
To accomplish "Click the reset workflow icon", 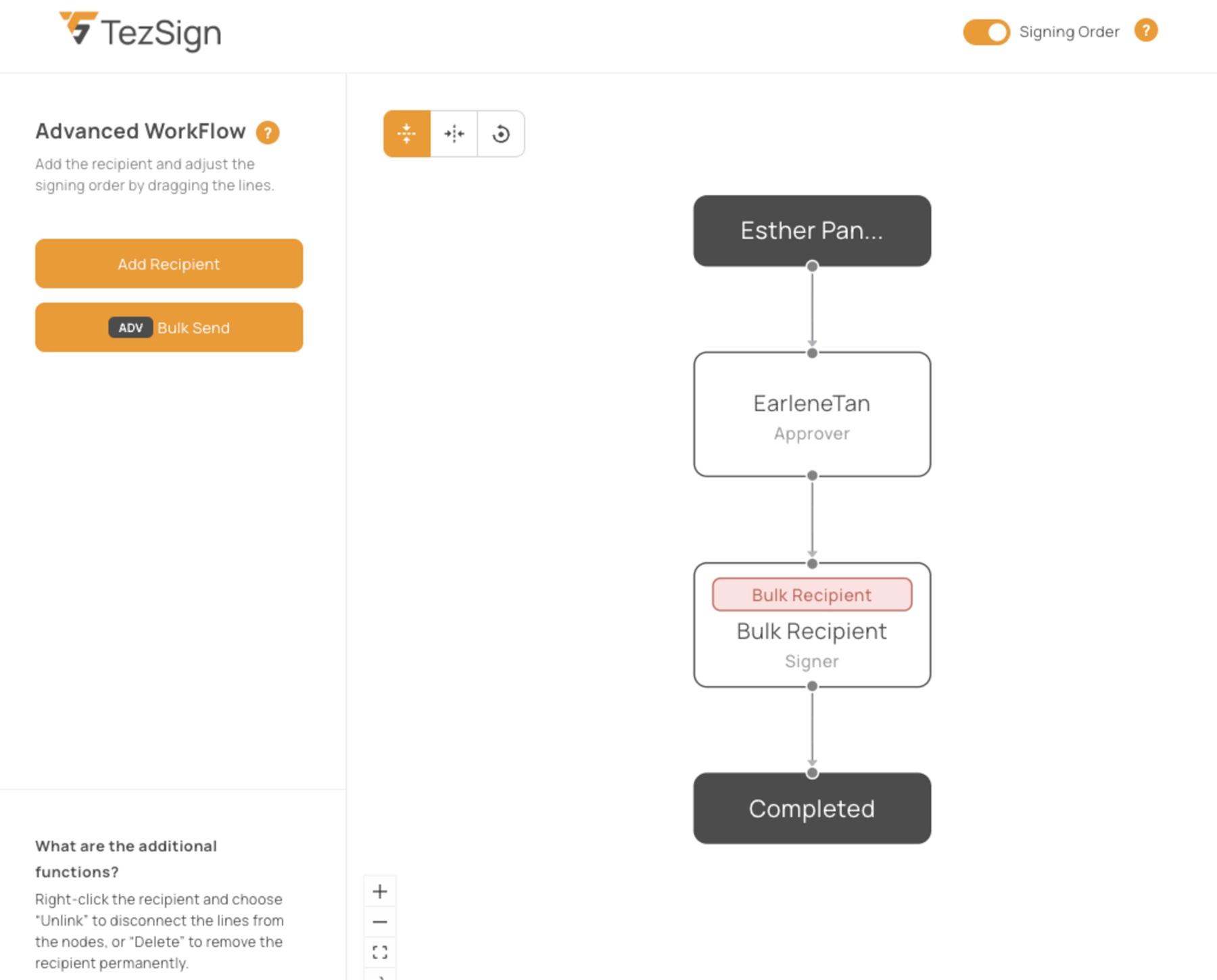I will point(501,134).
